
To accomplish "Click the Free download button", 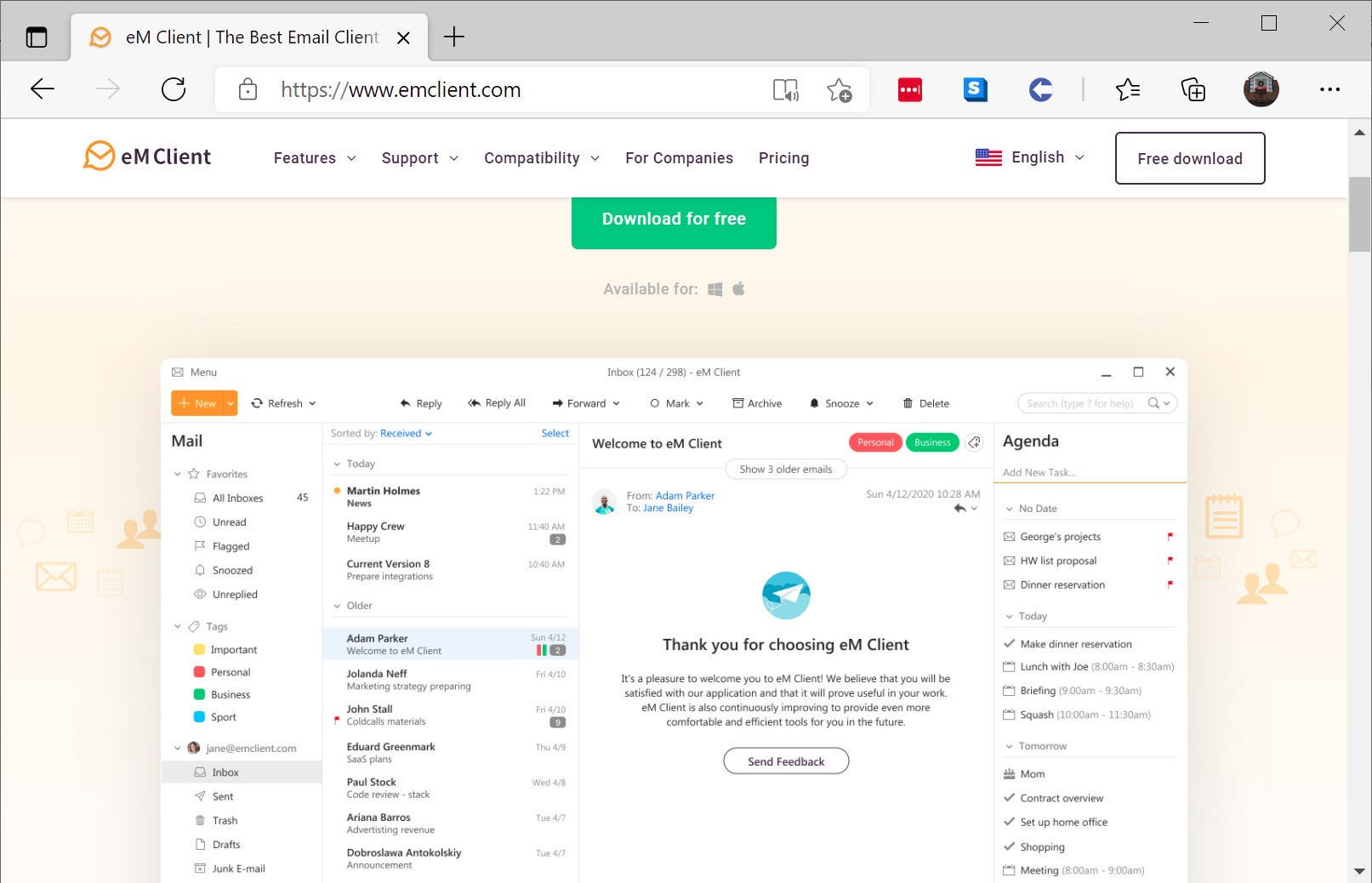I will (1190, 158).
